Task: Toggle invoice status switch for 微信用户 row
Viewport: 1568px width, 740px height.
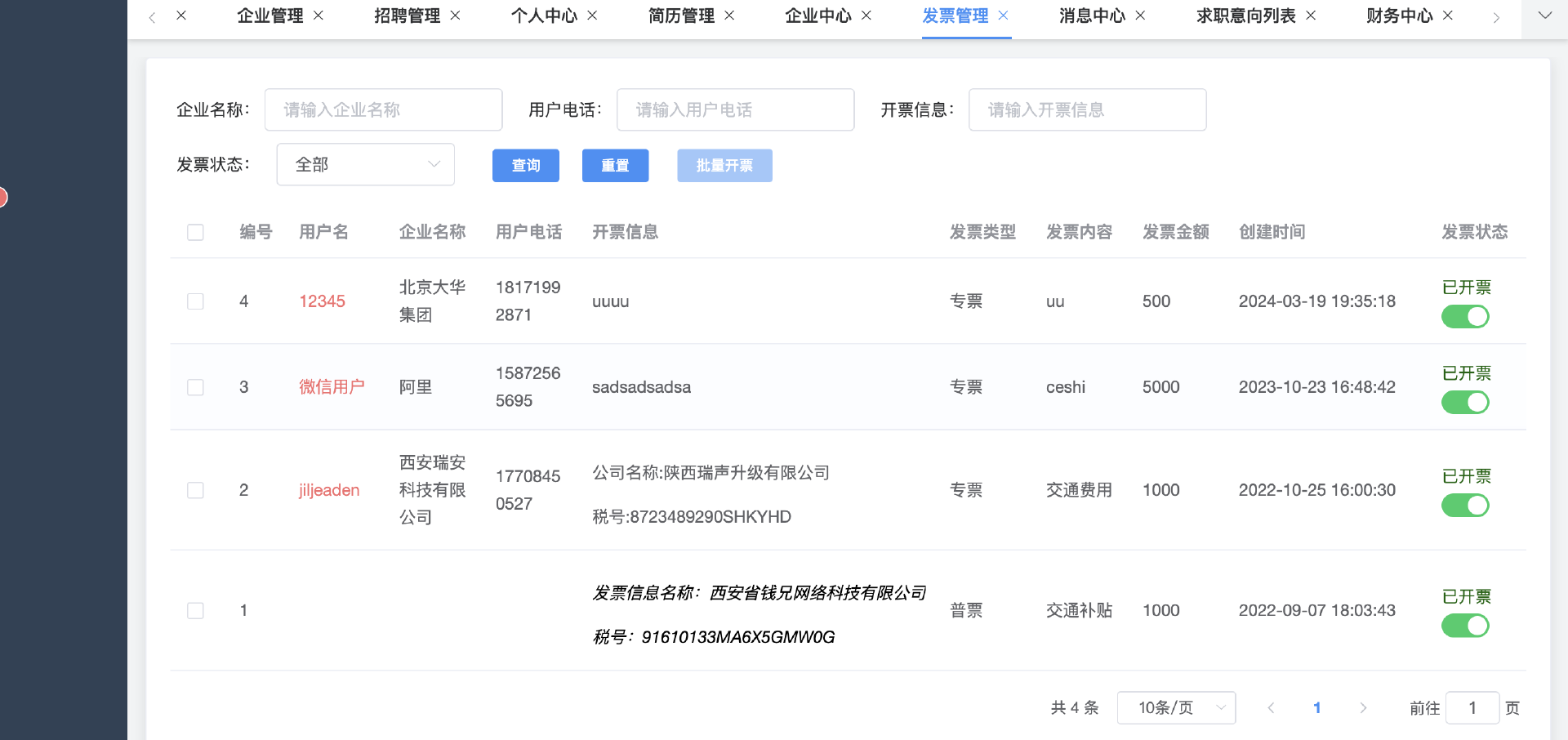Action: (1465, 402)
